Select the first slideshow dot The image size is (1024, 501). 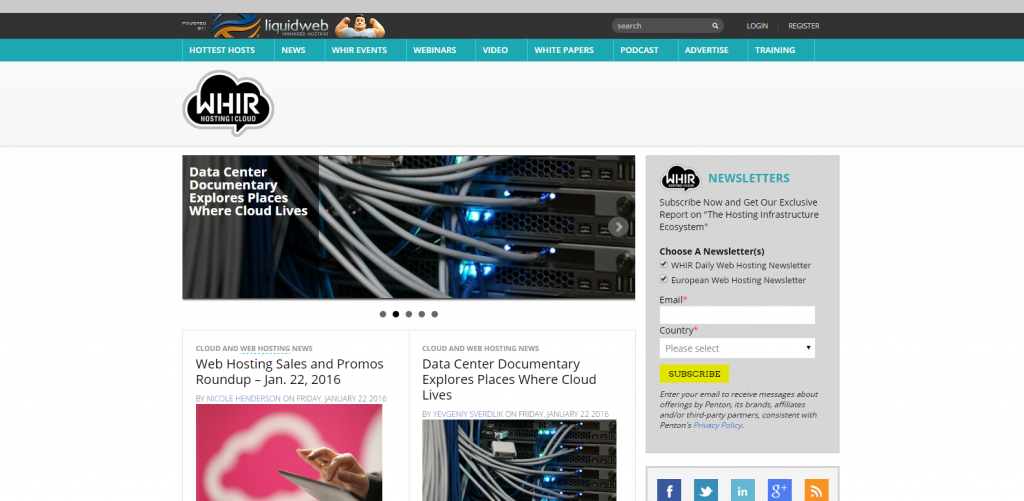point(383,314)
